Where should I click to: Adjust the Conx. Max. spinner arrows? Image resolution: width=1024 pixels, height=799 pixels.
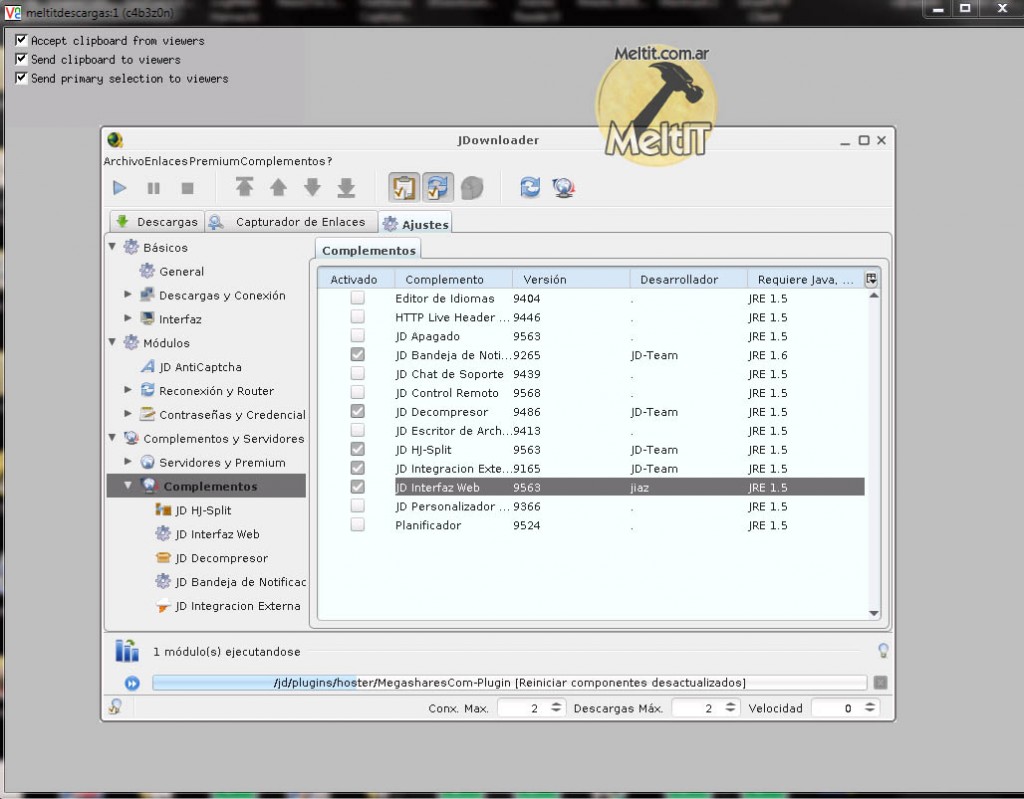pos(556,708)
